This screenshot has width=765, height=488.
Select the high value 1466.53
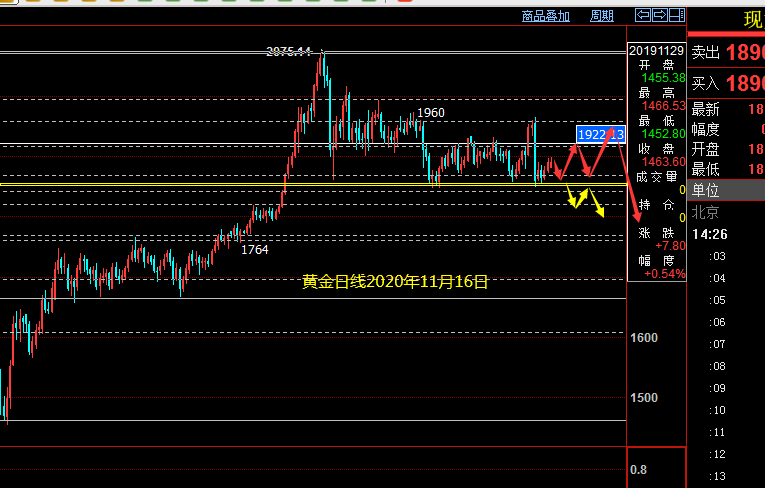coord(663,106)
